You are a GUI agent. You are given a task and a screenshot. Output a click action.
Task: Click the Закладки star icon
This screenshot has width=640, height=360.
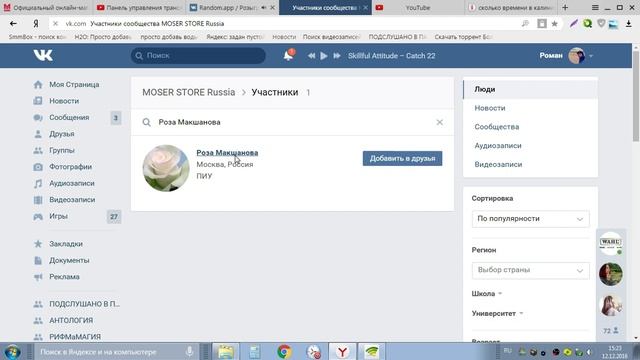coord(38,244)
